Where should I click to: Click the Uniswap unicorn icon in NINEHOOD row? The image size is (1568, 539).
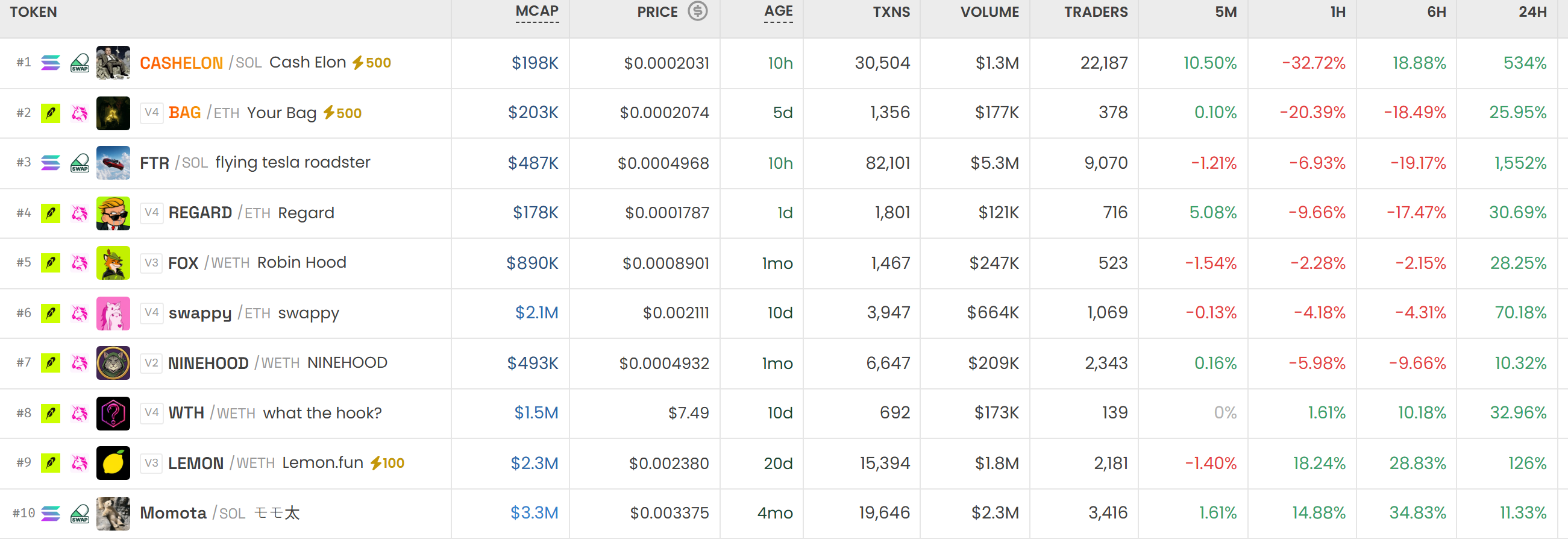(x=80, y=363)
